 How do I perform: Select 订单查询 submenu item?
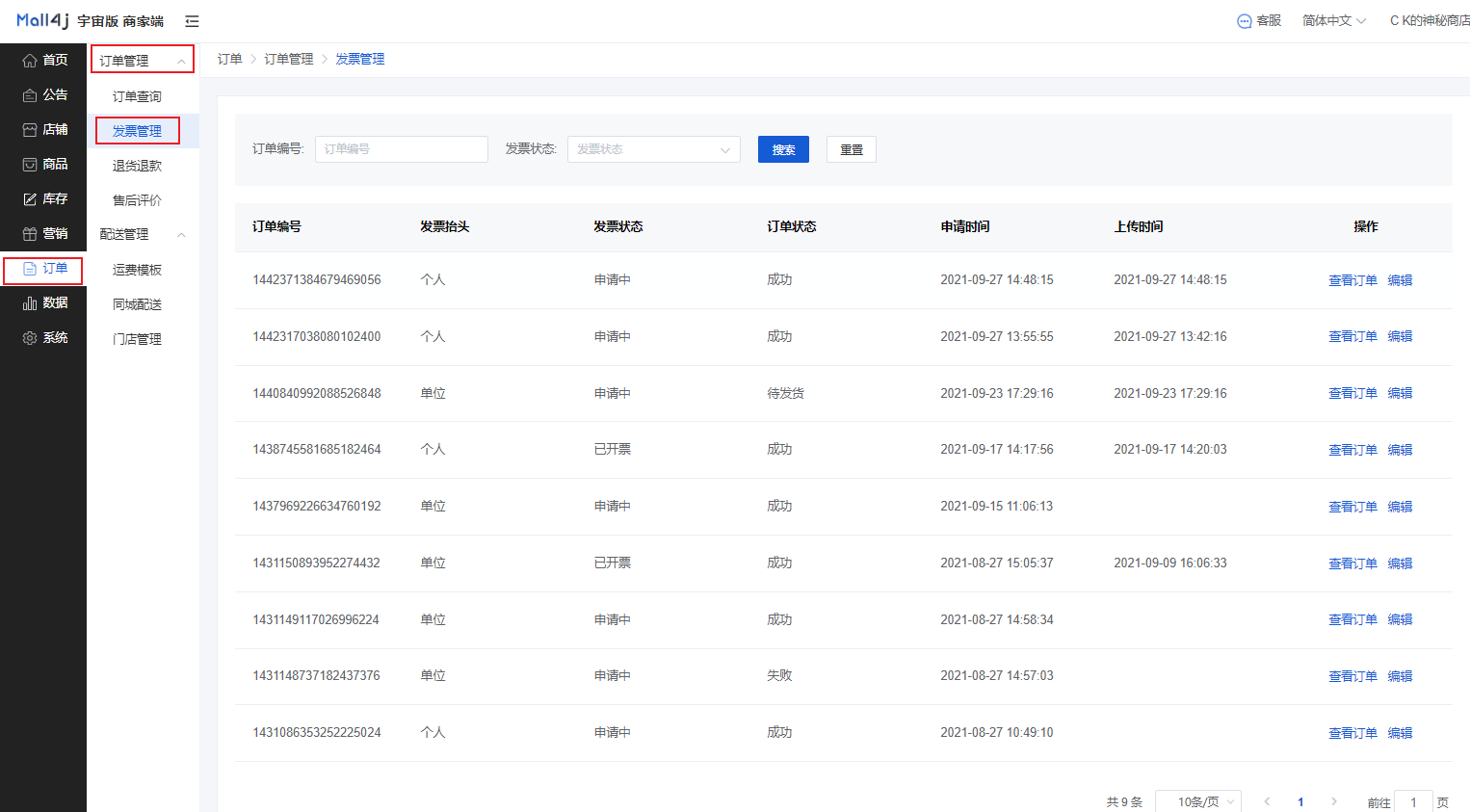137,96
